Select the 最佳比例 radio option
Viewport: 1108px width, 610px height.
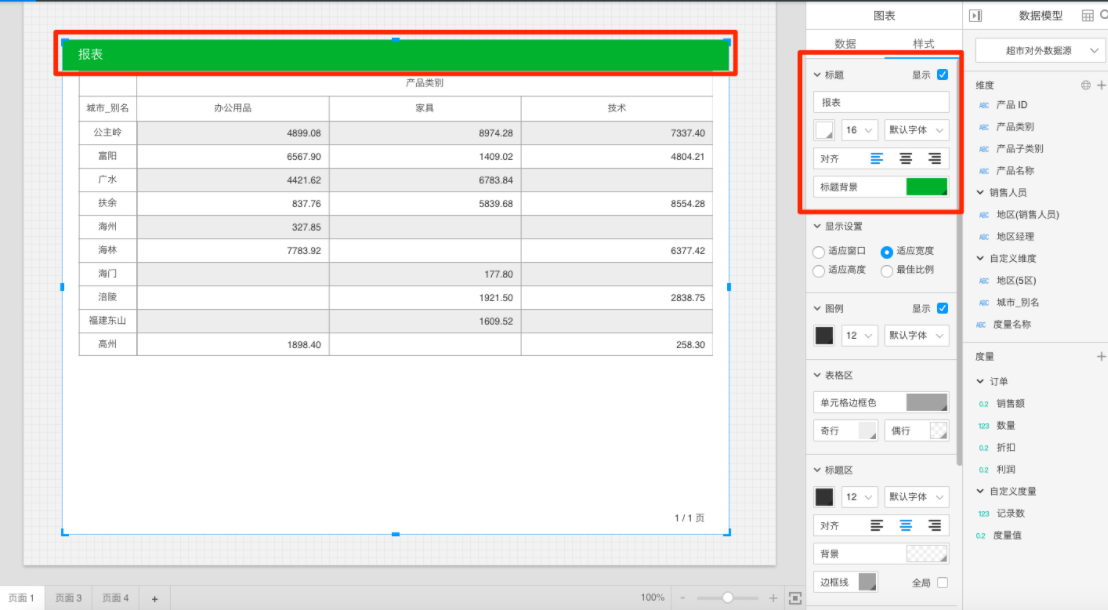tap(886, 271)
